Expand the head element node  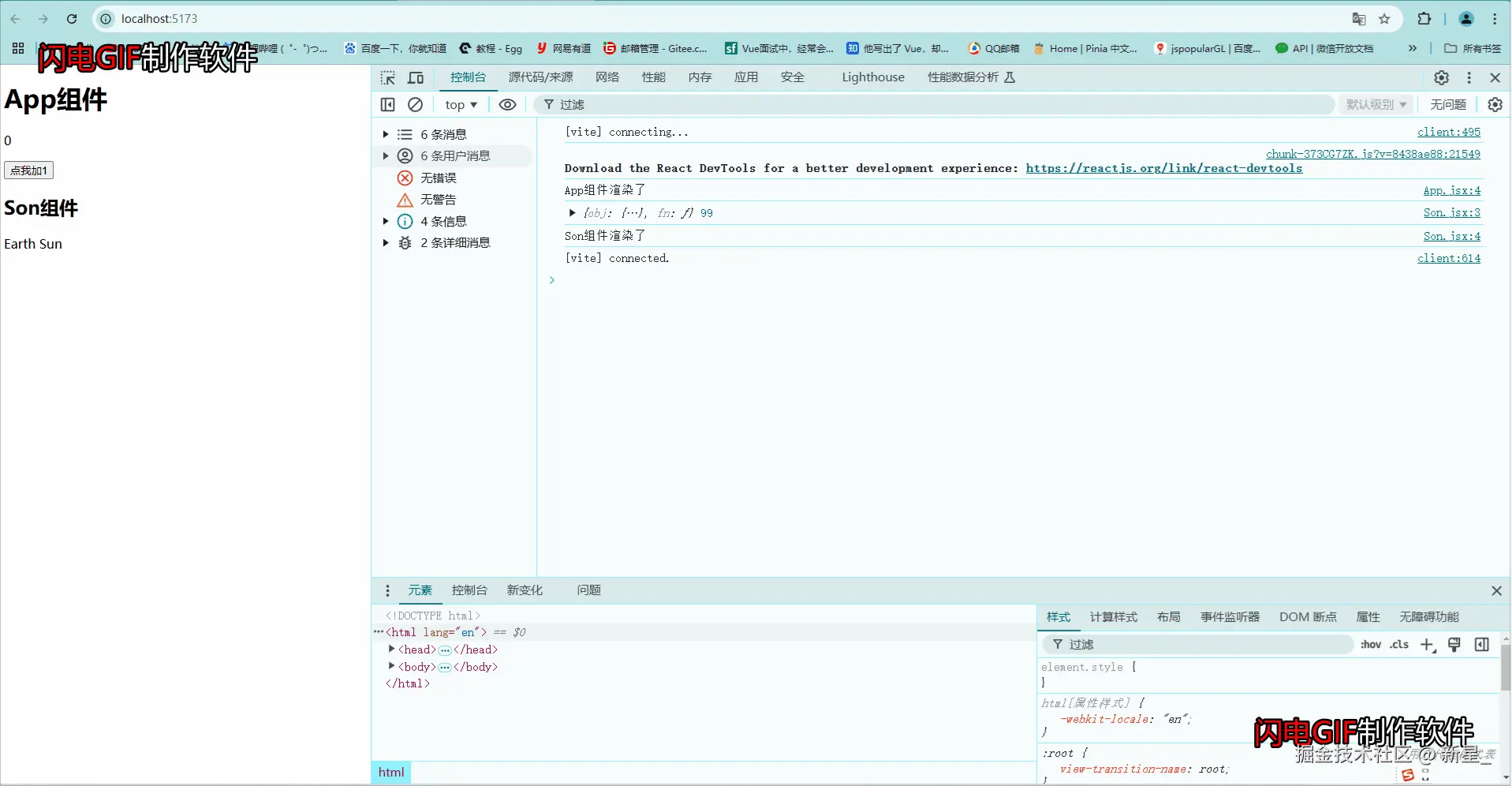(391, 649)
